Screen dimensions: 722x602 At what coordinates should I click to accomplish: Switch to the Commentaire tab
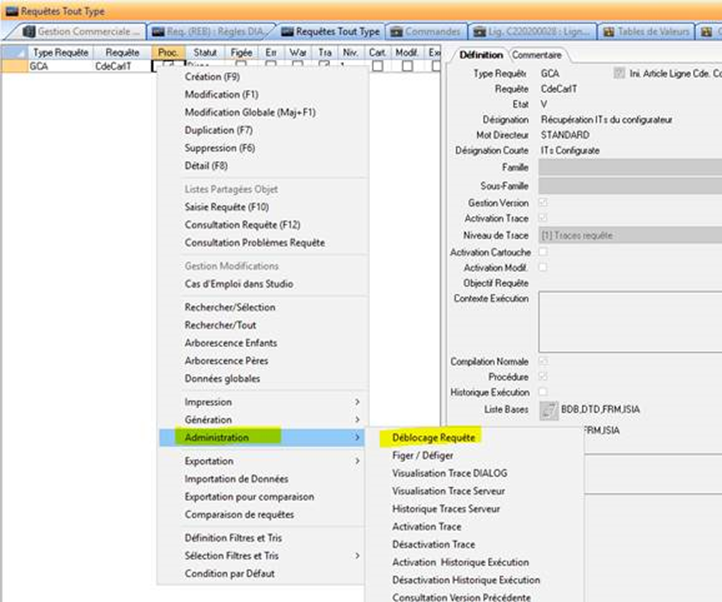(538, 55)
